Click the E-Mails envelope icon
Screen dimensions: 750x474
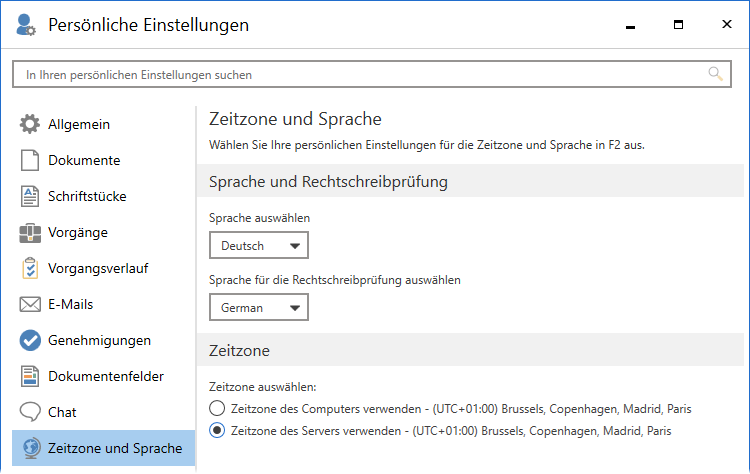(30, 304)
